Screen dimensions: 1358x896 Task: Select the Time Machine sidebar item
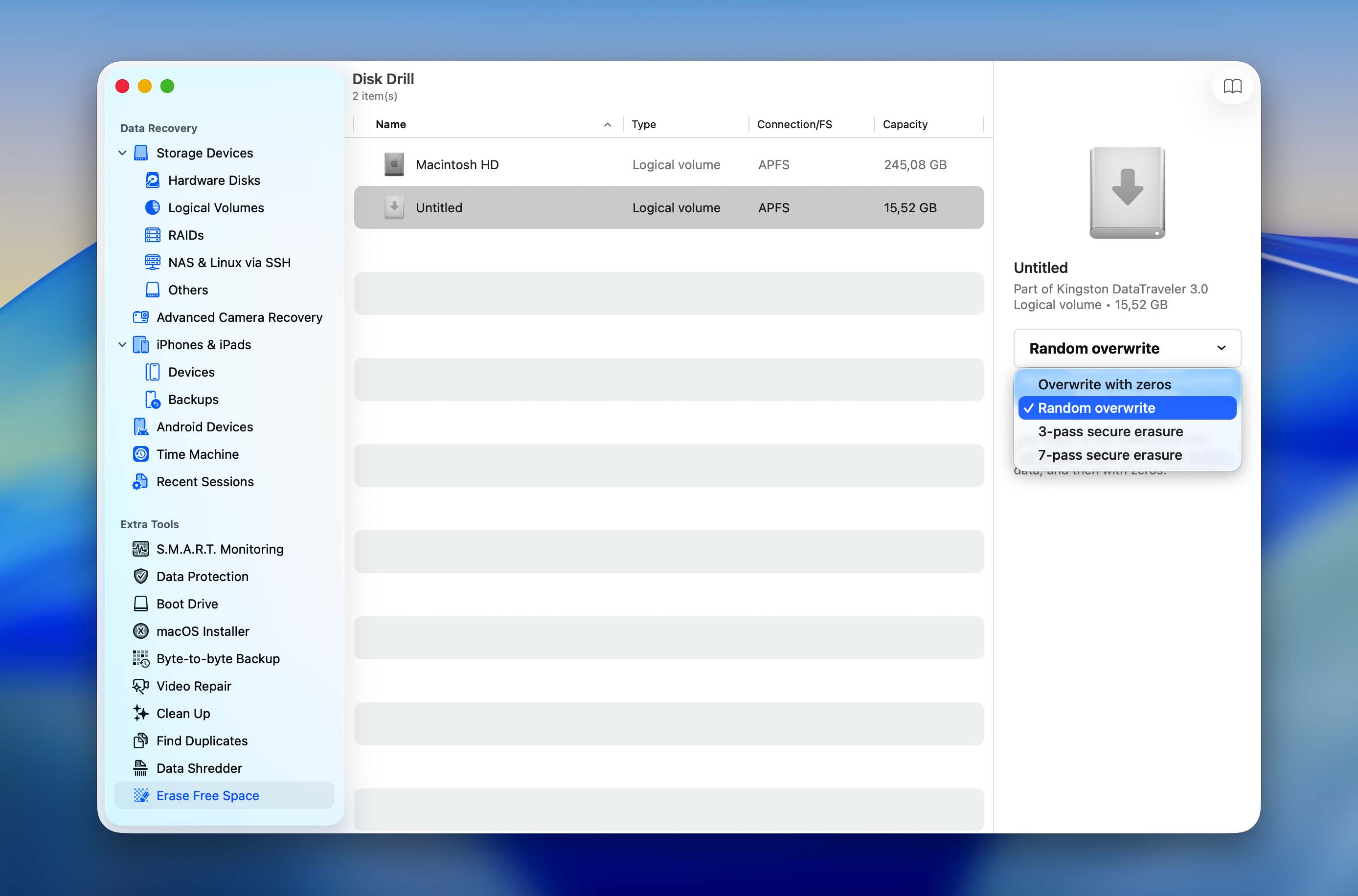pyautogui.click(x=198, y=454)
